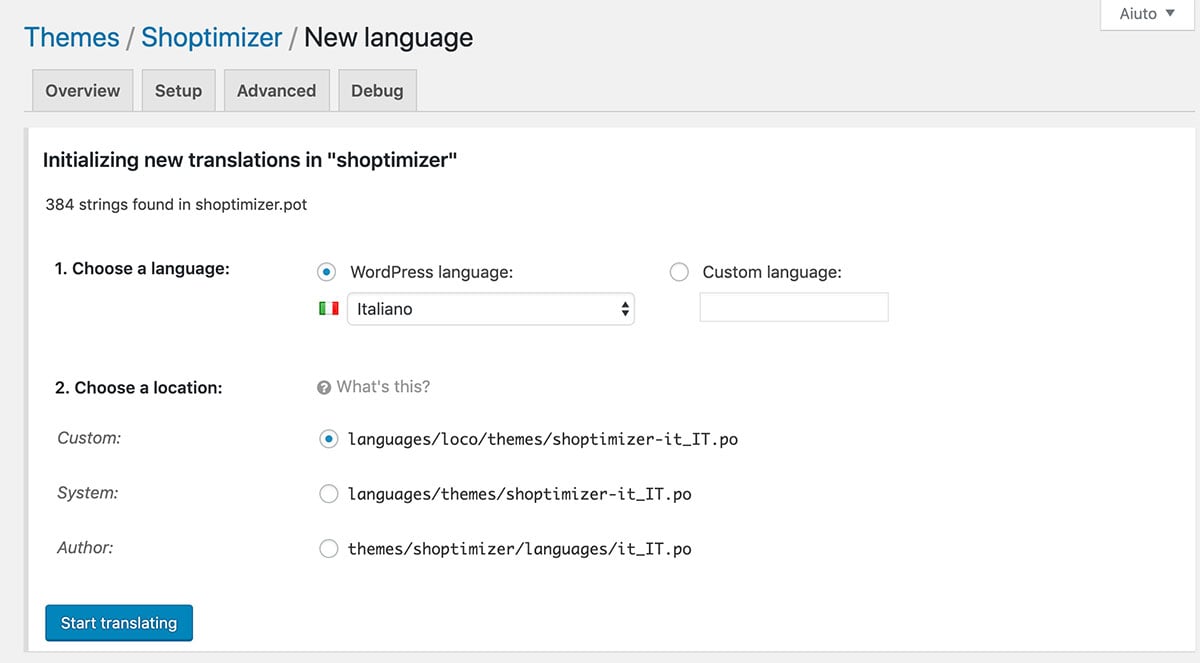This screenshot has width=1200, height=663.
Task: Open the Italiano language dropdown
Action: point(491,309)
